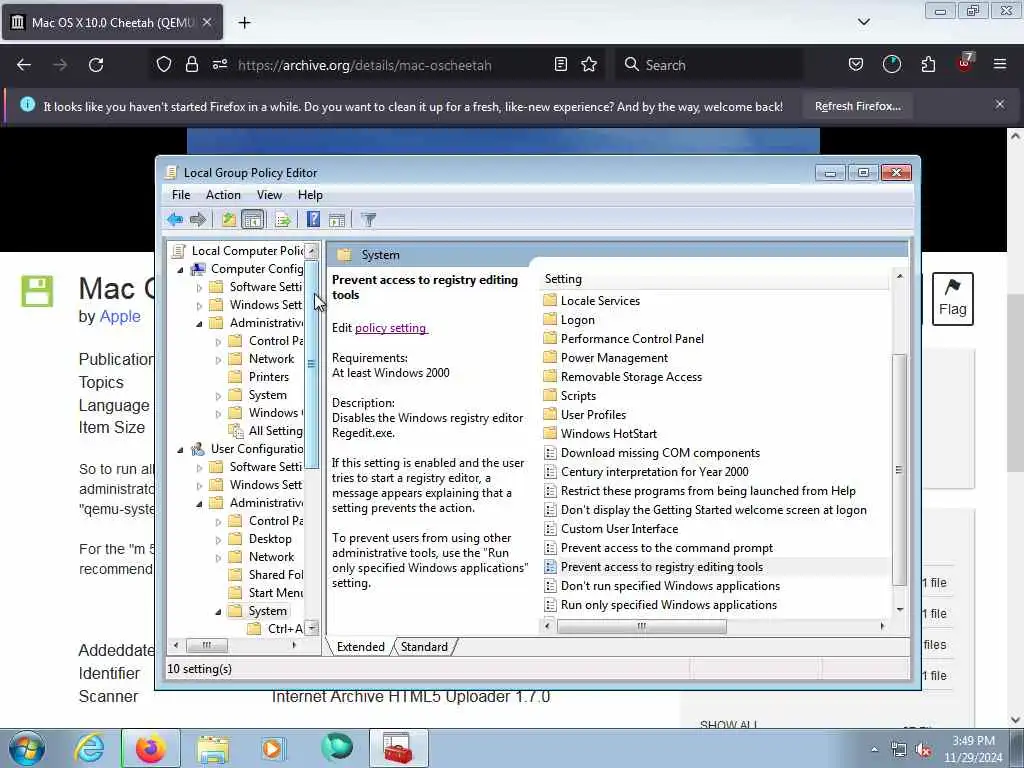Viewport: 1024px width, 768px height.
Task: Open Firefox extensions puzzle icon
Action: [928, 64]
